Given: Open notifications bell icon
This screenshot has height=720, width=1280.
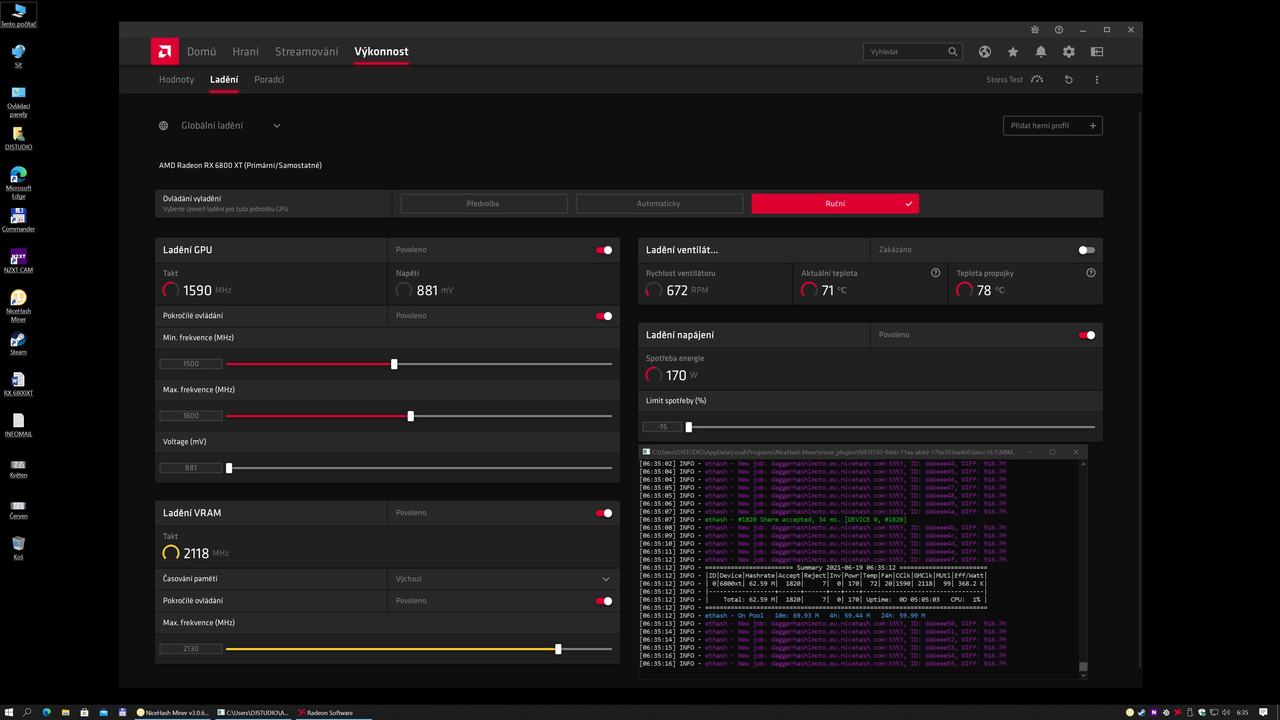Looking at the screenshot, I should click(x=1041, y=51).
